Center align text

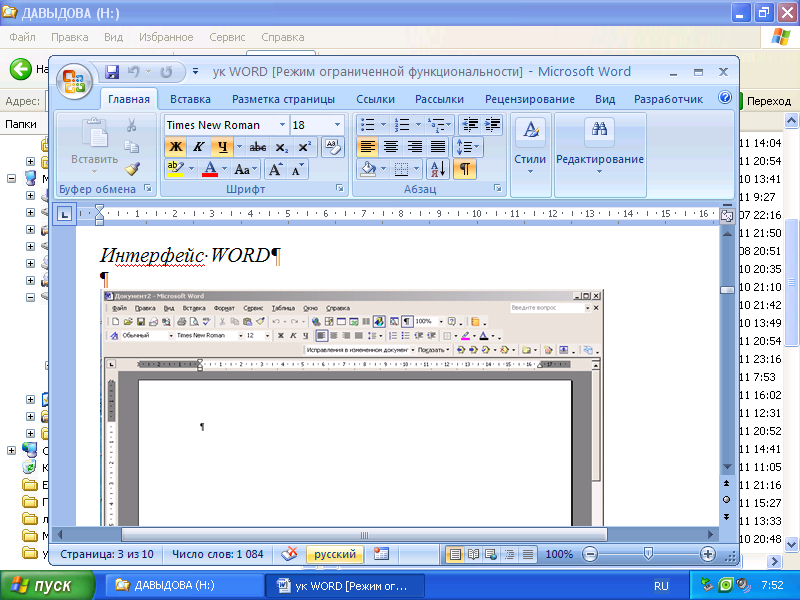click(391, 147)
